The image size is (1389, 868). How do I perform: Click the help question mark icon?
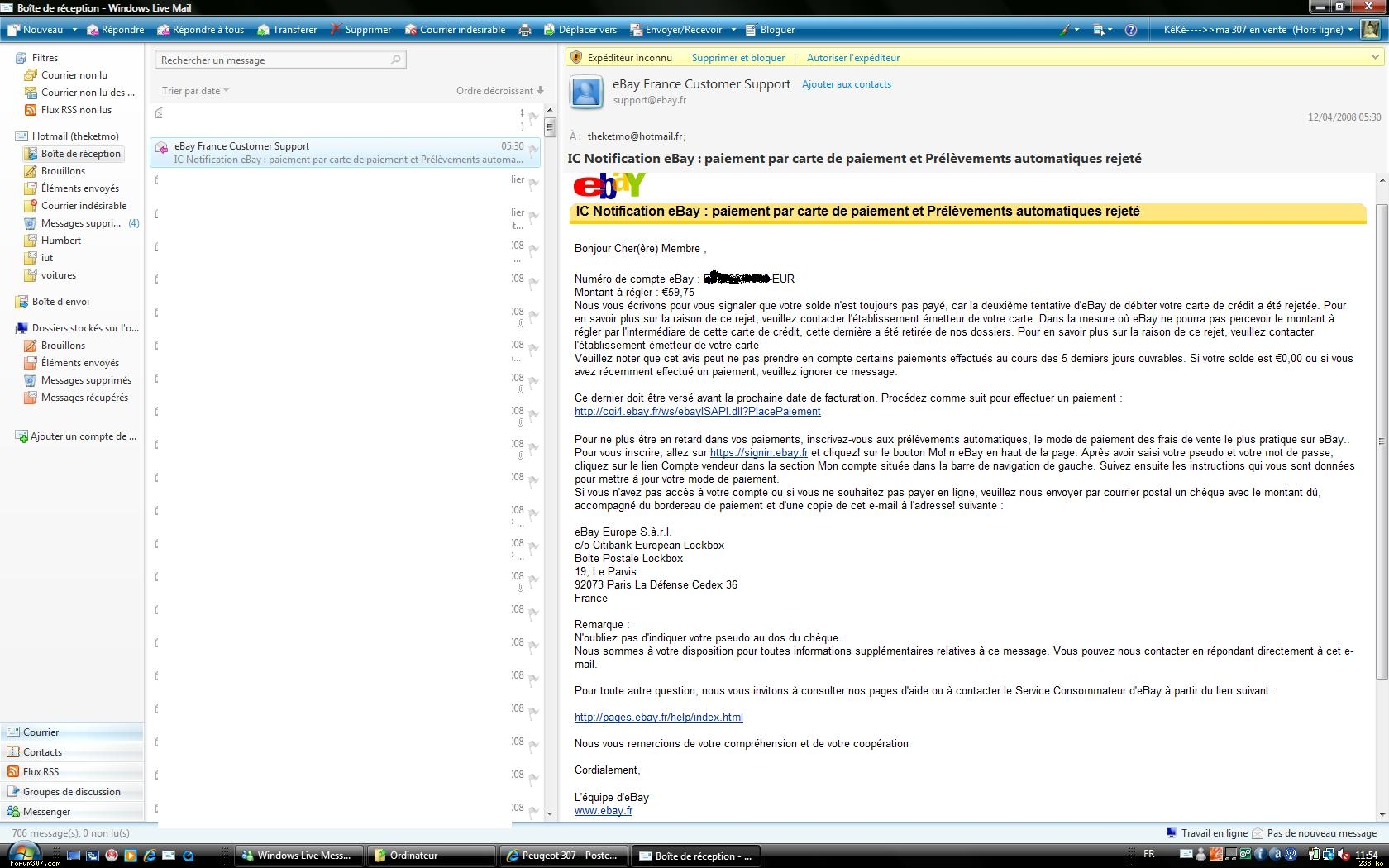pos(1131,30)
